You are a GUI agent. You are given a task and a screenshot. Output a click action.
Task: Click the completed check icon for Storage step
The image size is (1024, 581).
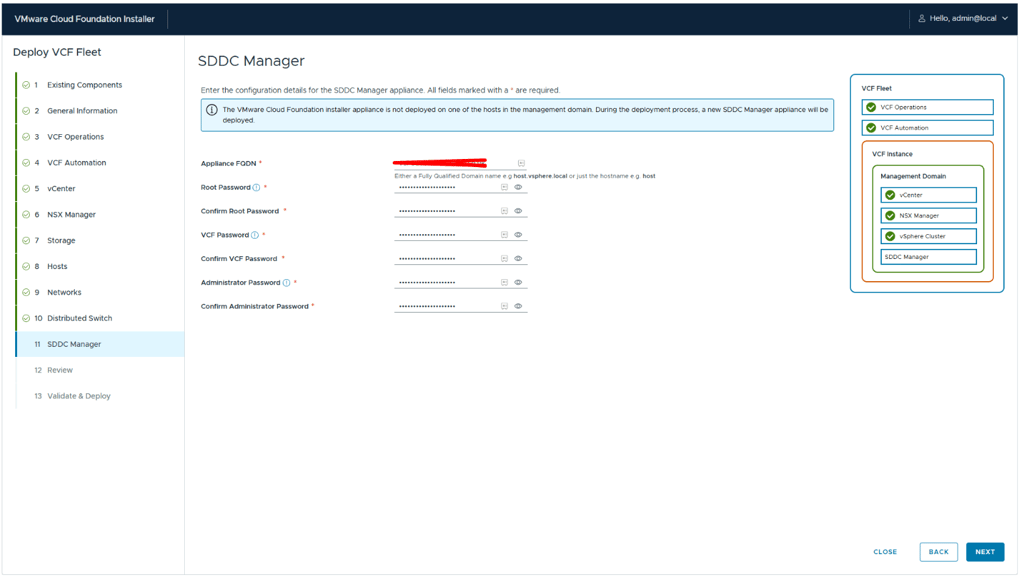(x=26, y=240)
